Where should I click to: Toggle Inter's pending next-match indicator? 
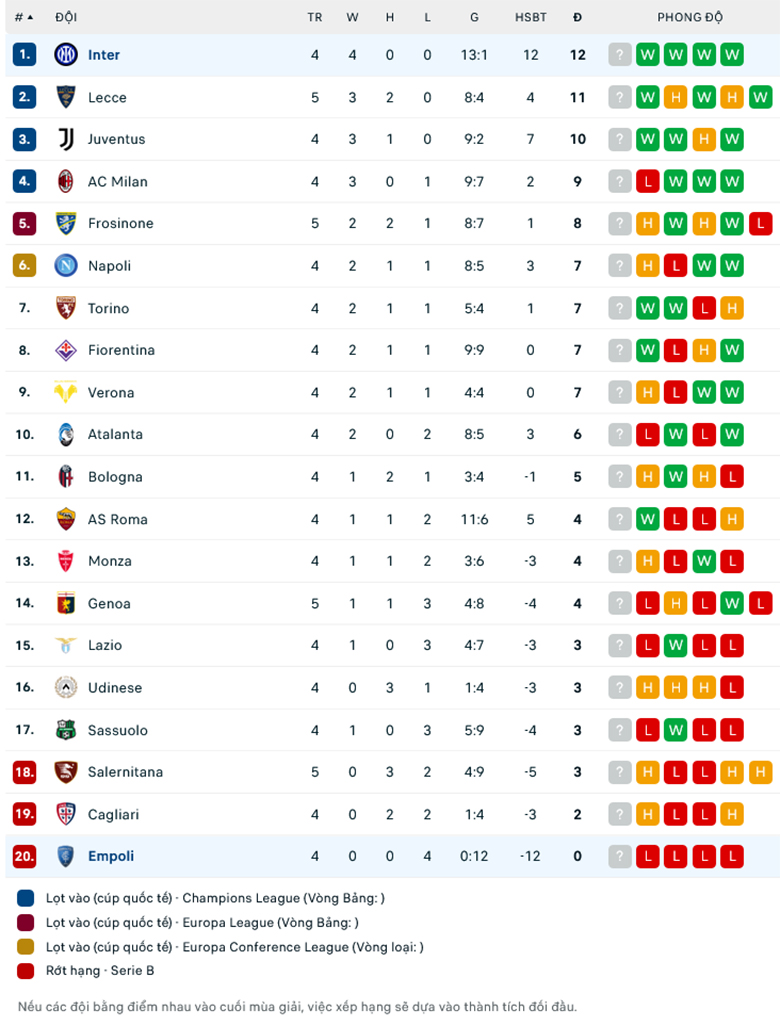pyautogui.click(x=621, y=55)
